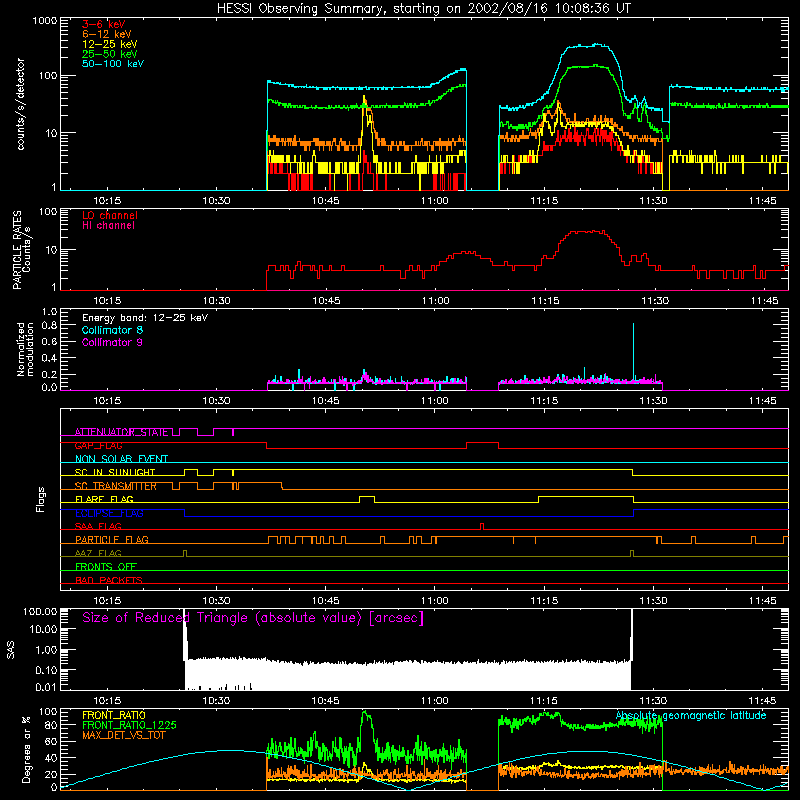
Task: Click the SC_TRANSMITTER flag label
Action: click(116, 486)
